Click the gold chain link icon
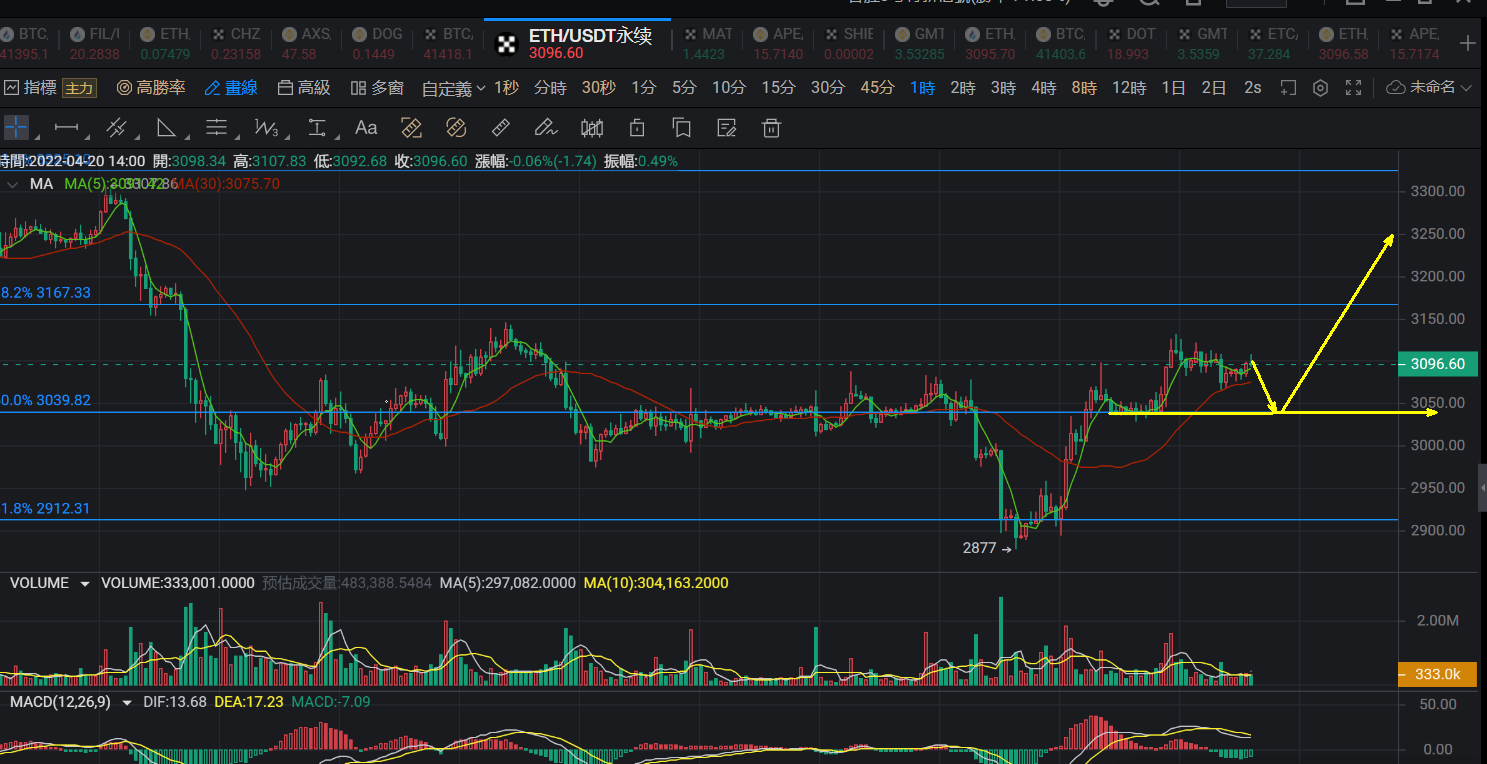1487x764 pixels. pos(456,128)
